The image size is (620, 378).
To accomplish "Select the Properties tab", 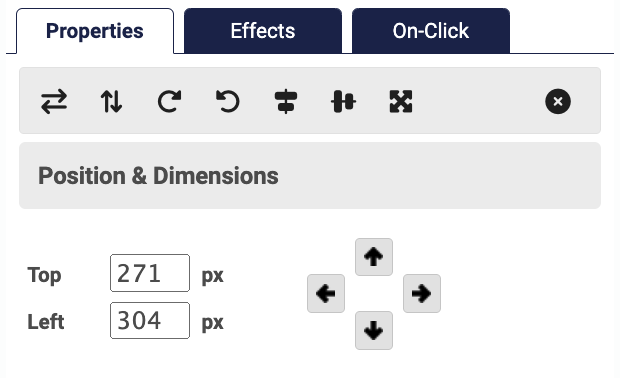I will [x=95, y=31].
